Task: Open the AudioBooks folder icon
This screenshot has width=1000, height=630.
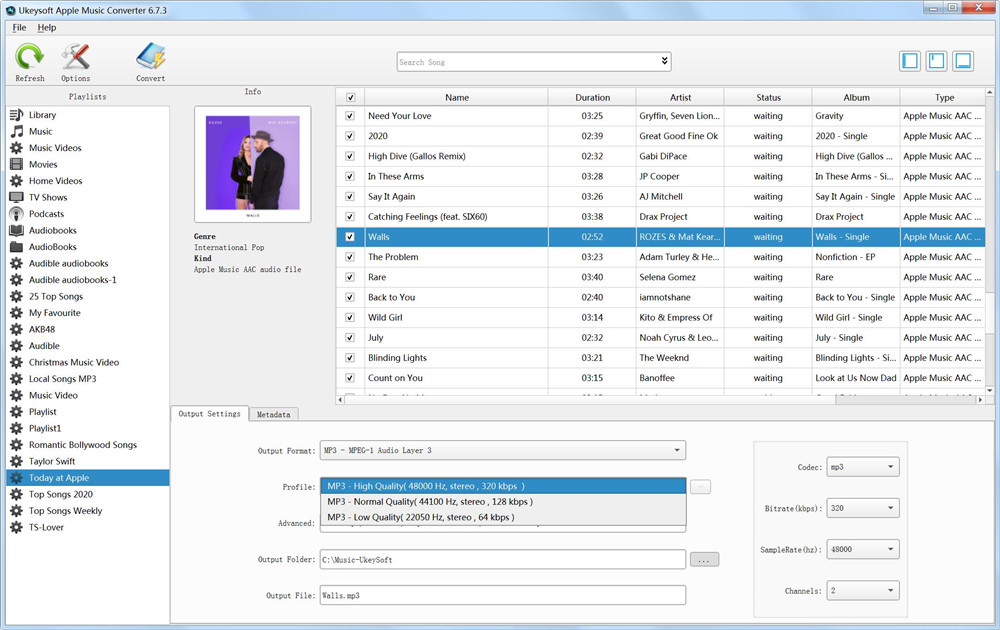Action: [17, 247]
